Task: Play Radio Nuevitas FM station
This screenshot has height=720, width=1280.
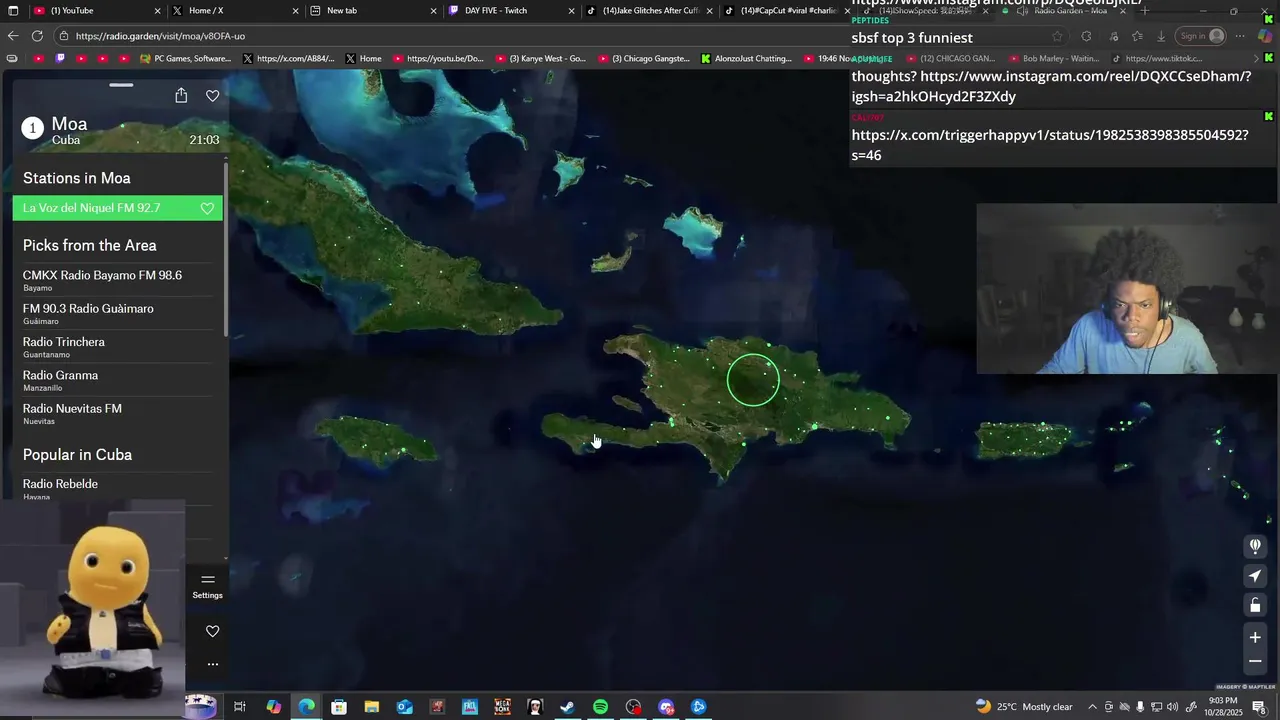Action: 118,414
